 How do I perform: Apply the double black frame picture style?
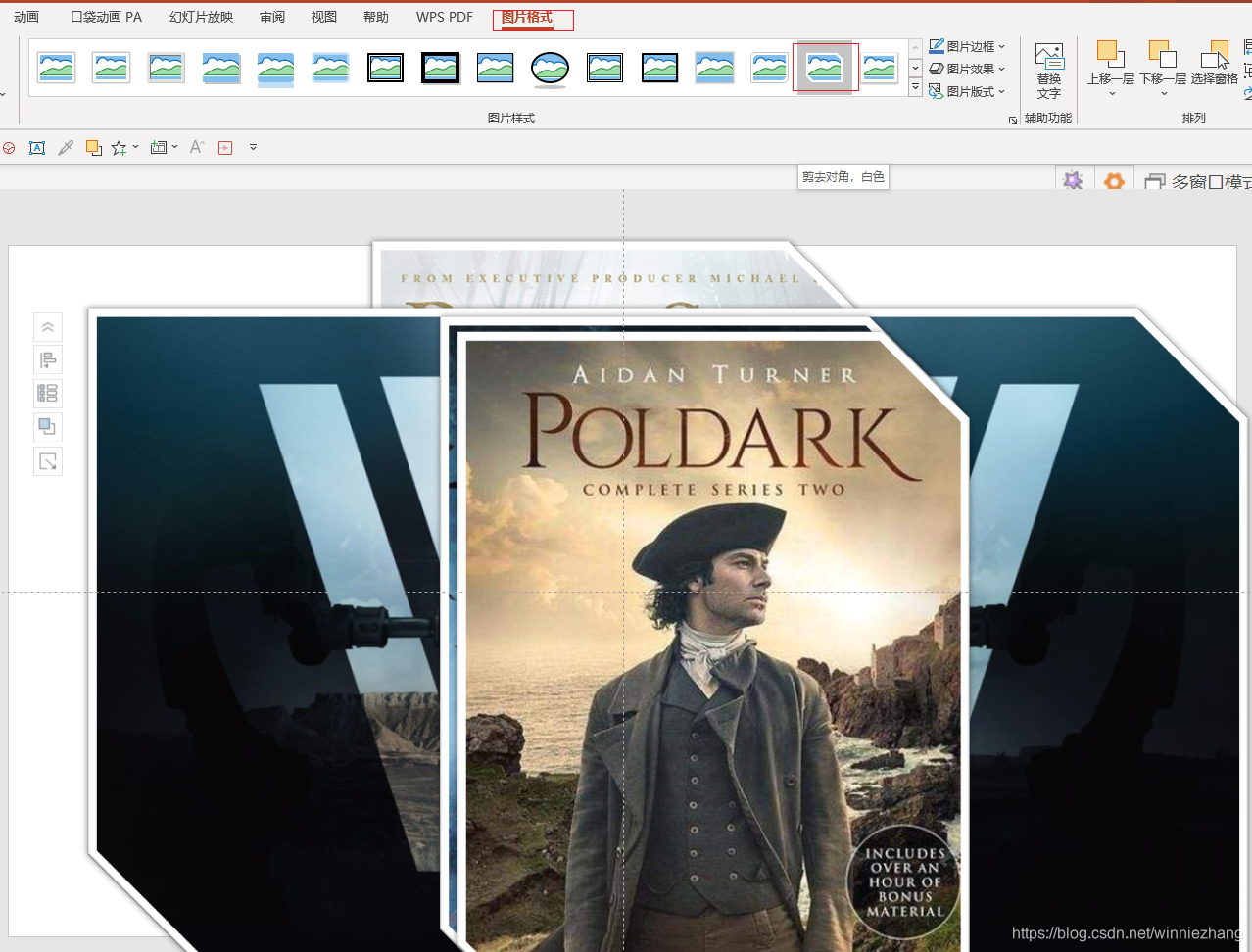(x=386, y=68)
